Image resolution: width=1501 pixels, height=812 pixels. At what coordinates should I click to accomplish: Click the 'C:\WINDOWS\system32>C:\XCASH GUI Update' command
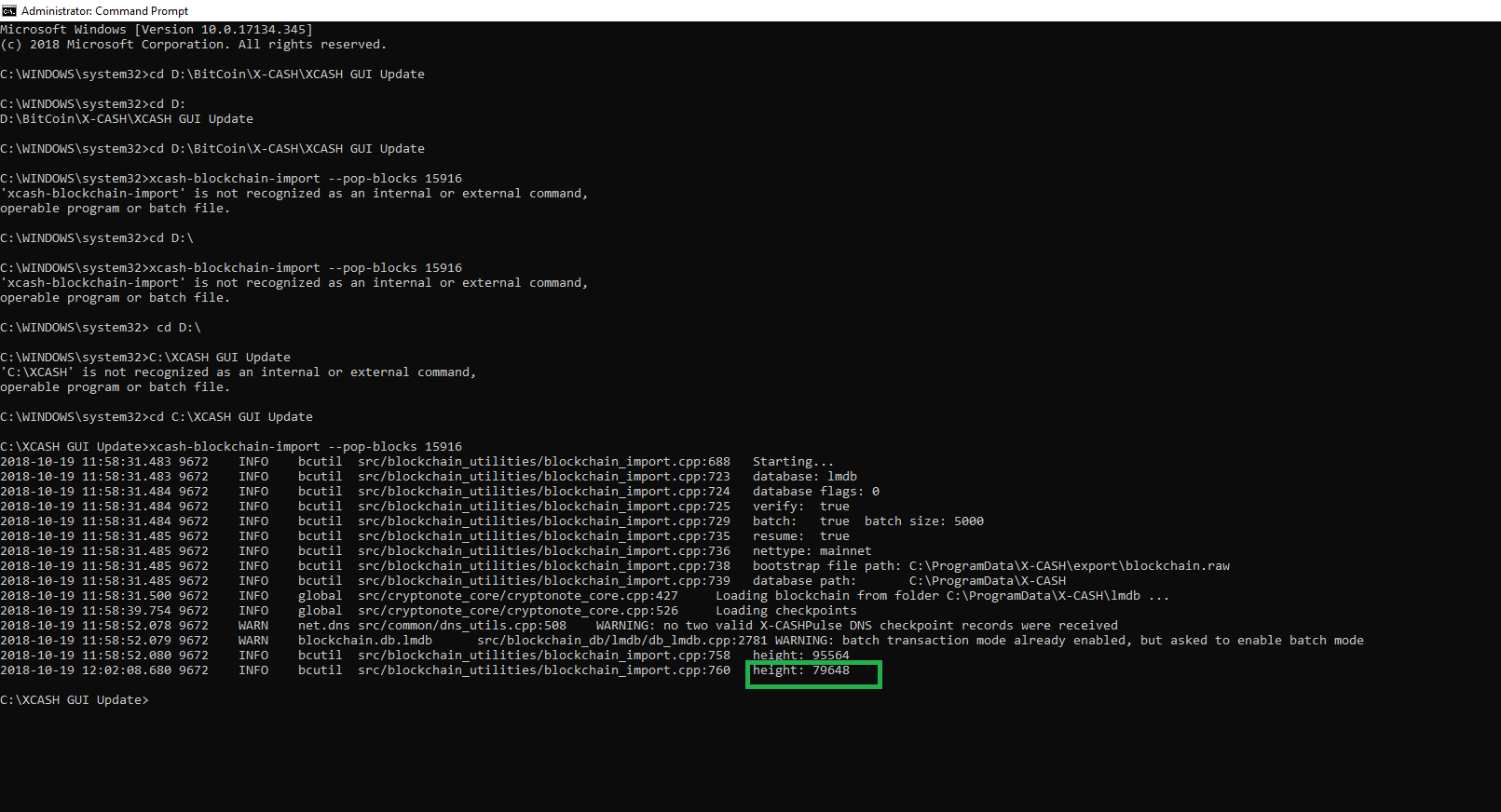145,358
